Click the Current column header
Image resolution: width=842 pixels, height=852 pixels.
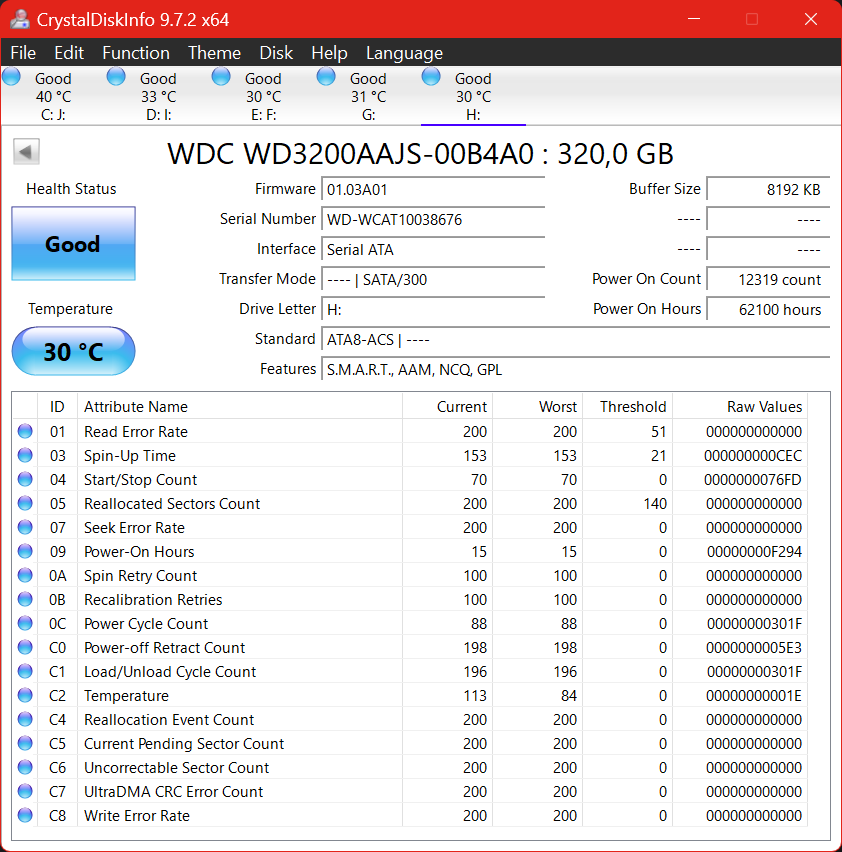(x=448, y=406)
